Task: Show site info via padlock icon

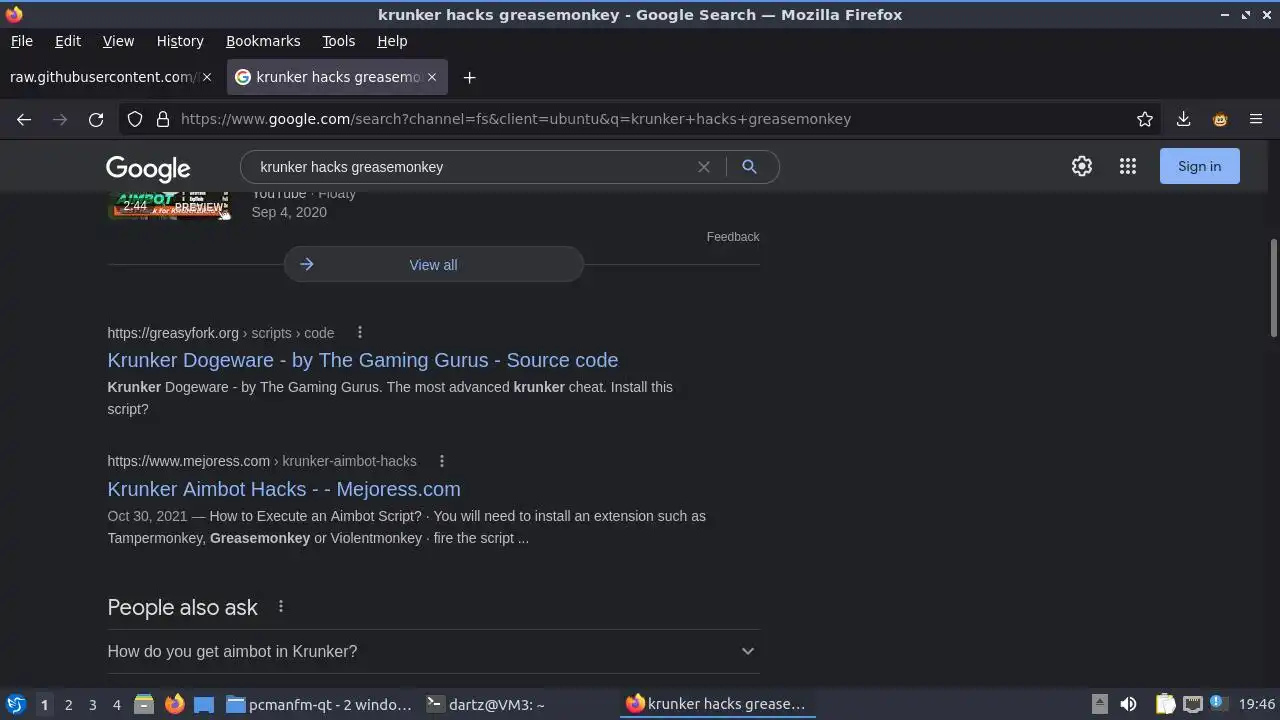Action: click(x=163, y=119)
